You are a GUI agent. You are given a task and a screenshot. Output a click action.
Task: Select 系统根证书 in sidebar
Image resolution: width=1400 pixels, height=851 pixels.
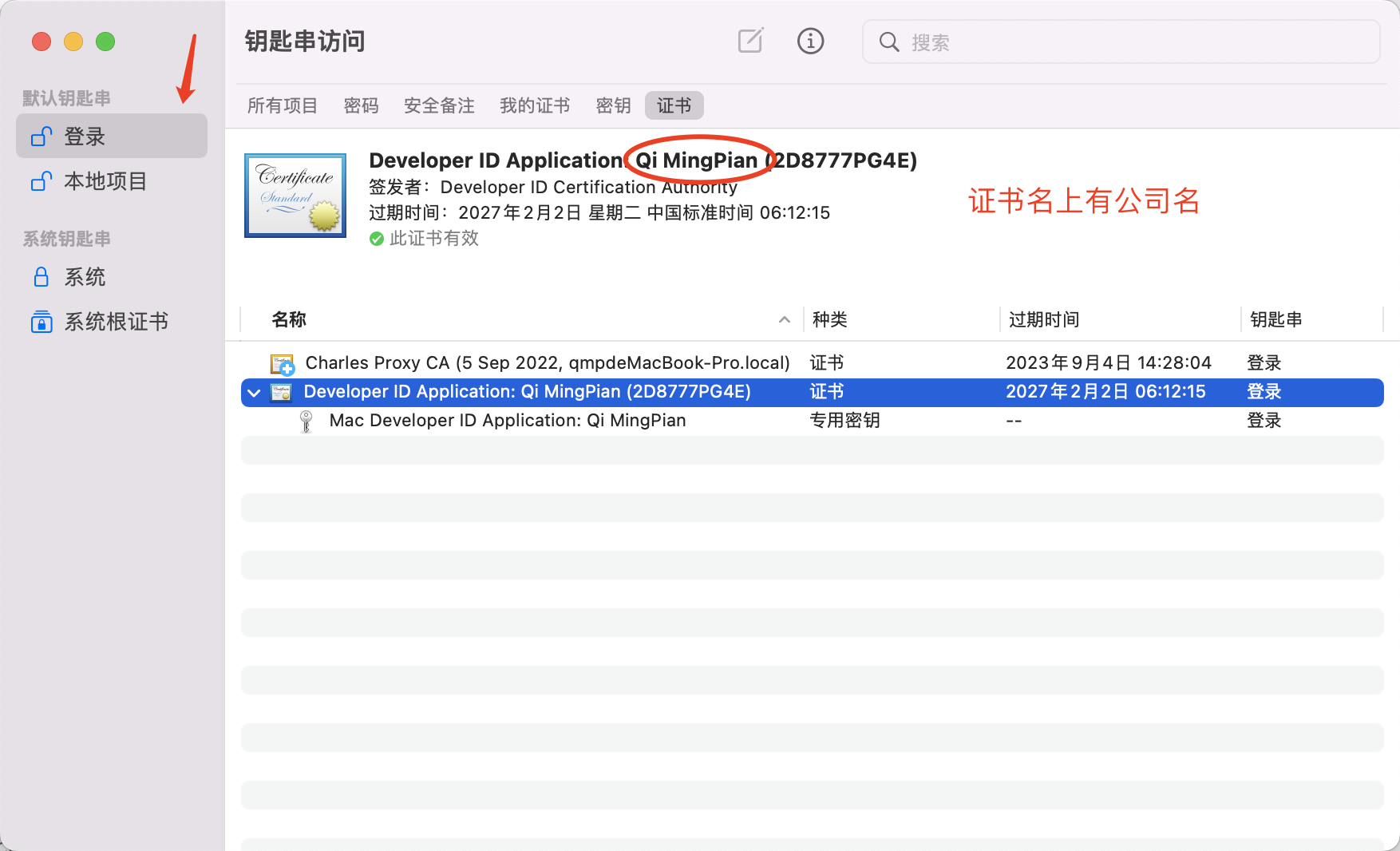coord(112,322)
